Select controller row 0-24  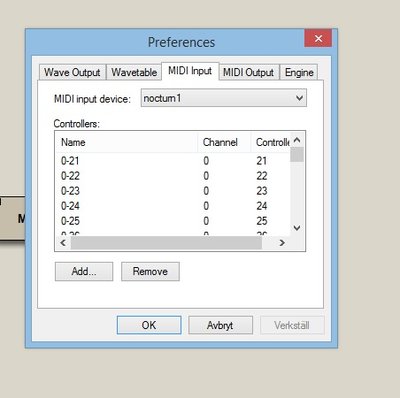point(173,206)
